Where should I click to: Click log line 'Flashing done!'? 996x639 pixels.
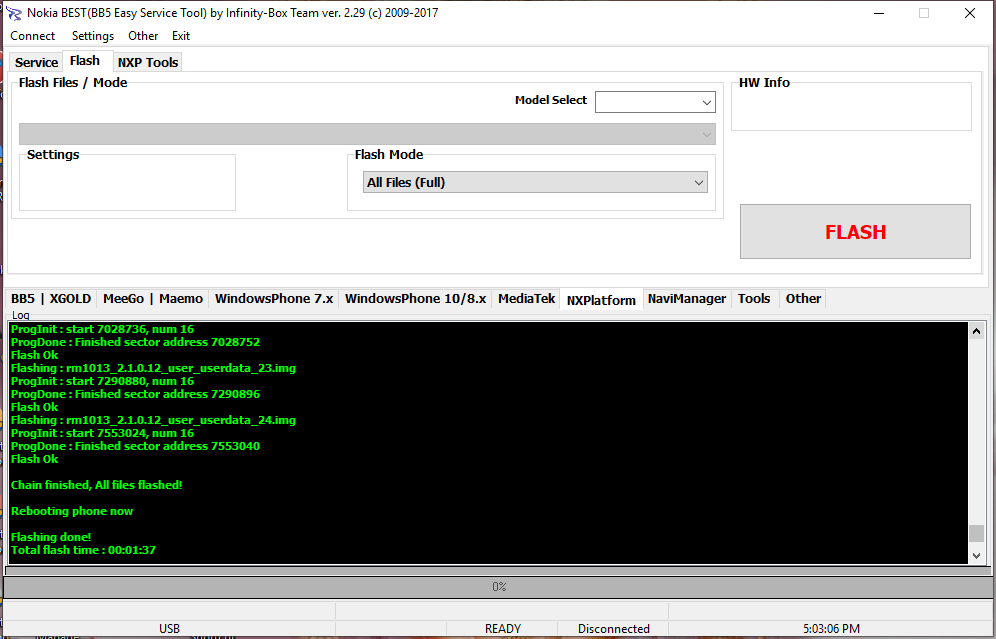coord(51,537)
